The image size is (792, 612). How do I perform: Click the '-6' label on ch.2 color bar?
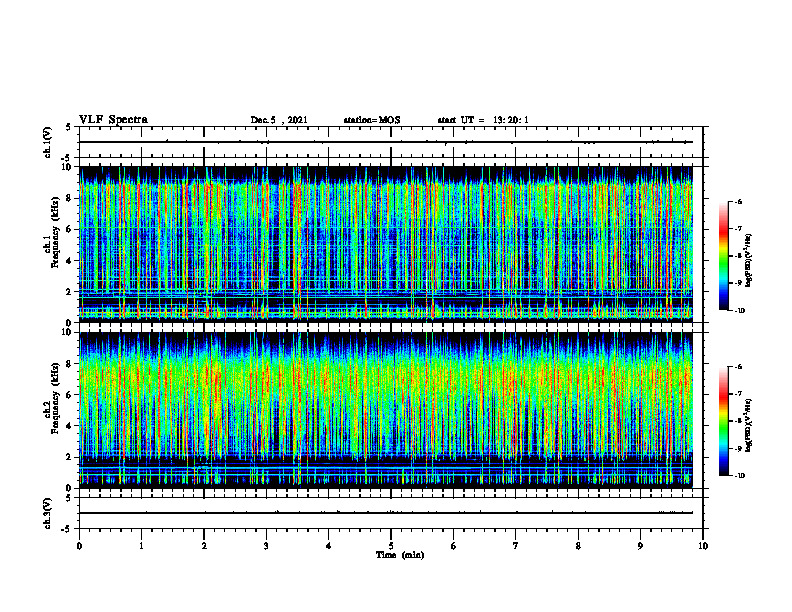point(738,367)
